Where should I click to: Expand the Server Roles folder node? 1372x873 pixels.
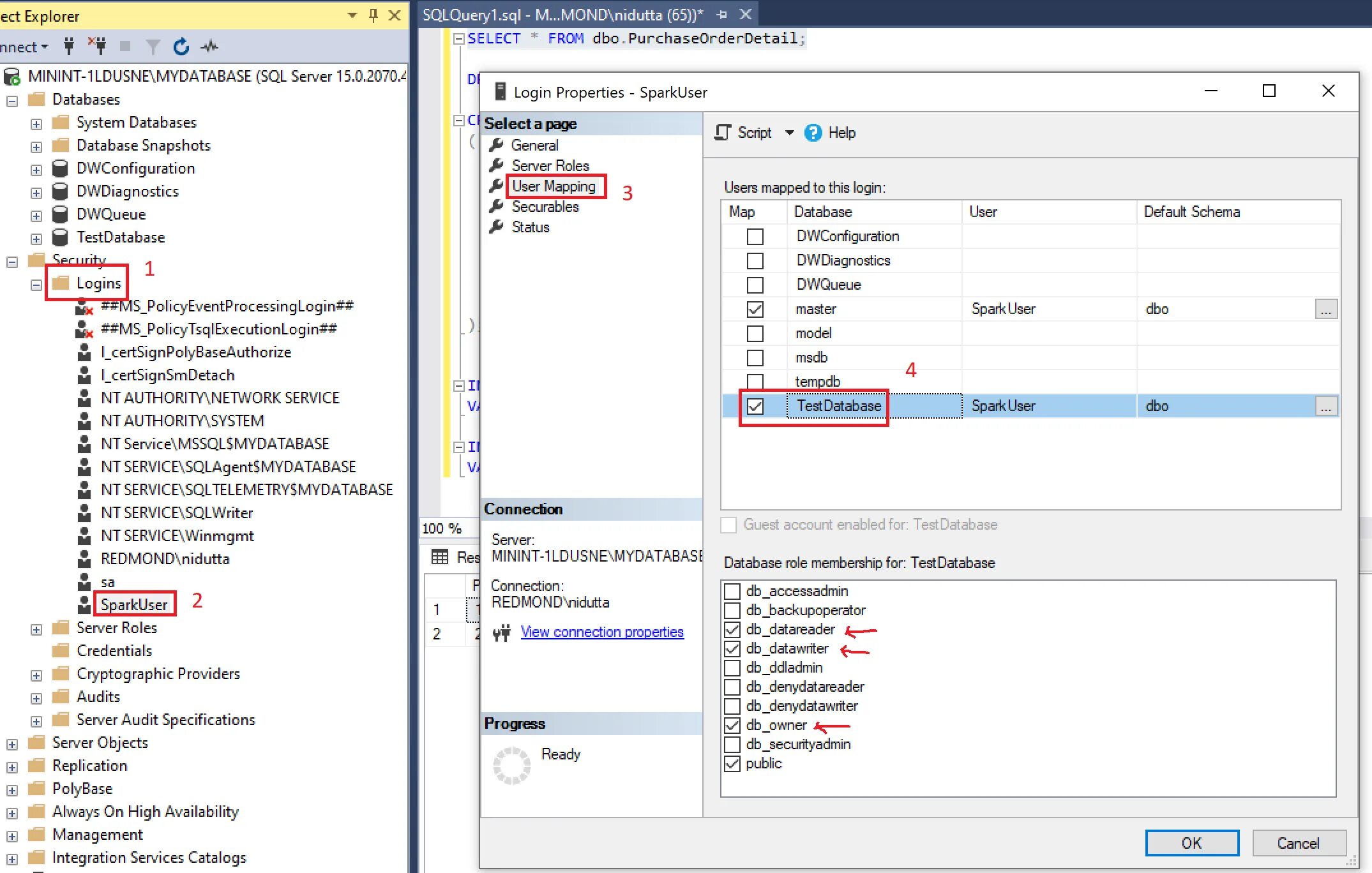click(36, 629)
